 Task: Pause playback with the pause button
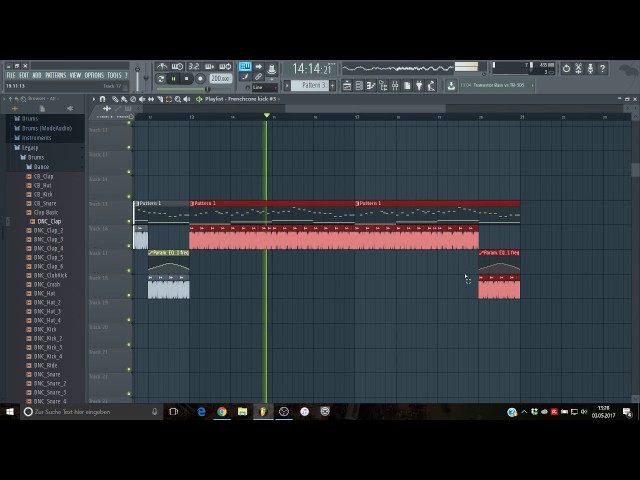coord(173,78)
